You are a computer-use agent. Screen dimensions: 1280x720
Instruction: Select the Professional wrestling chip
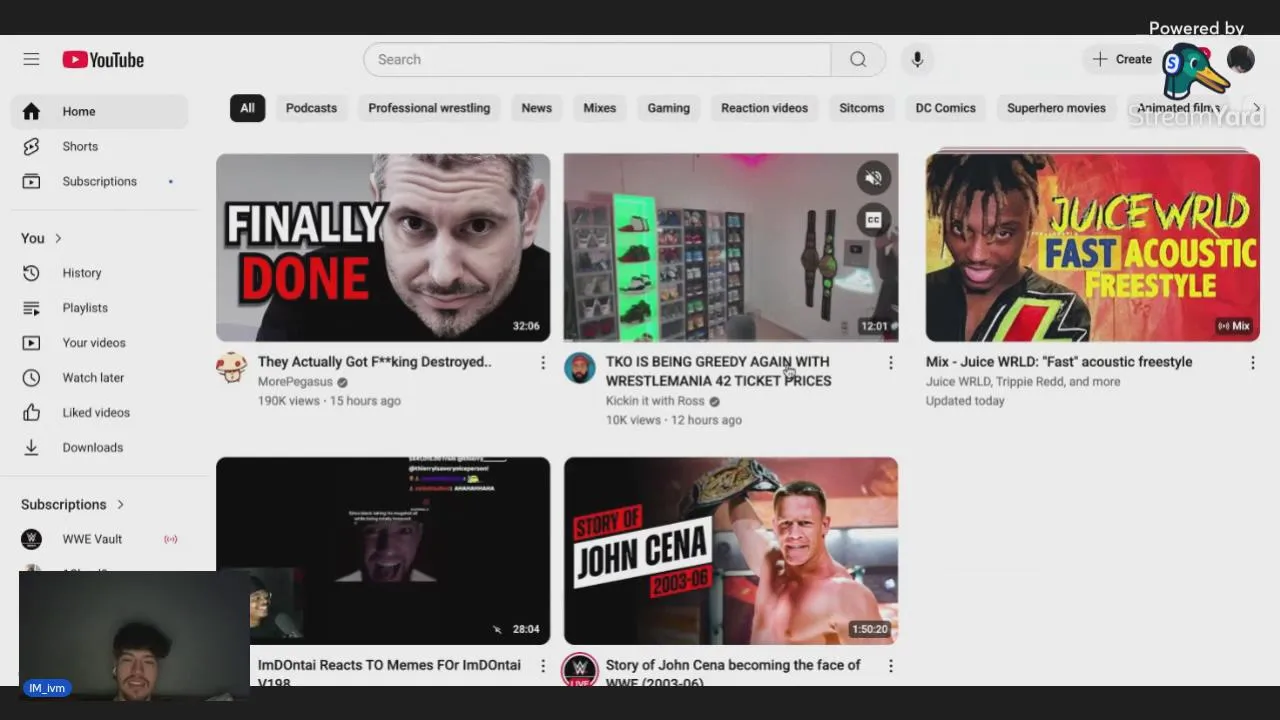(x=429, y=108)
